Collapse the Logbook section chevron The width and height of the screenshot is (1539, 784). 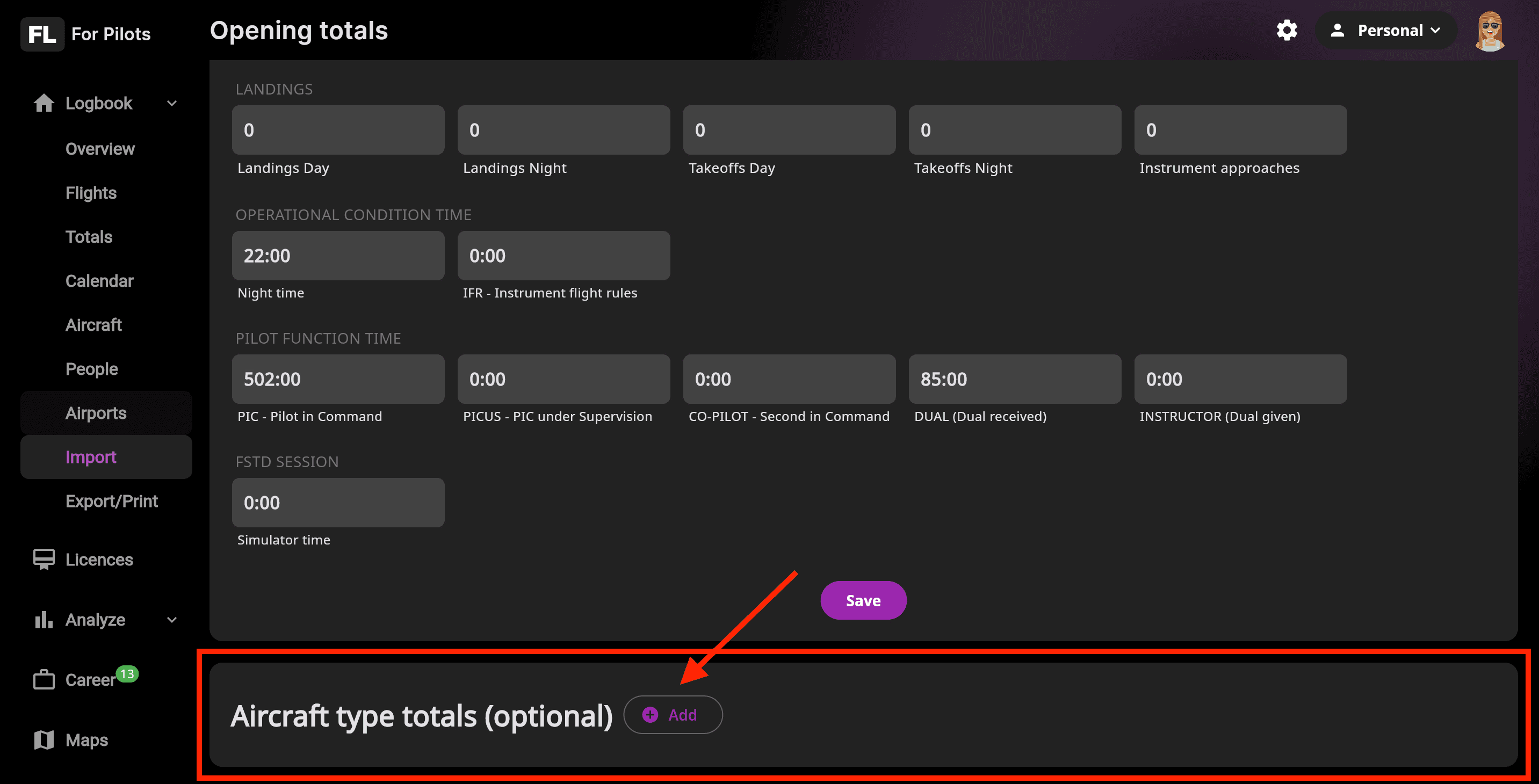(x=172, y=103)
